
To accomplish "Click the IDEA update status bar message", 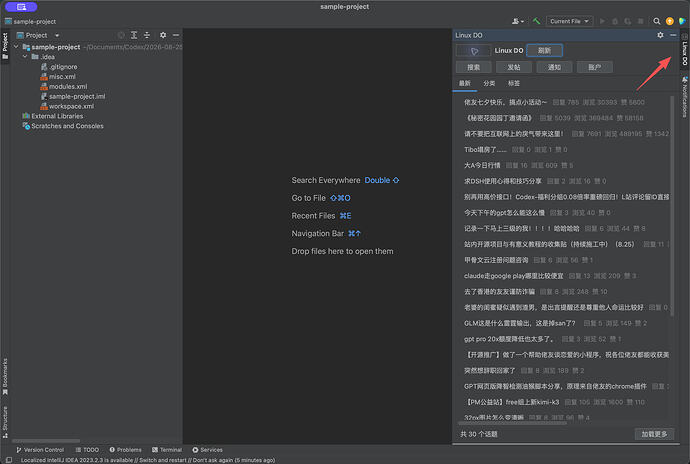I will point(148,460).
